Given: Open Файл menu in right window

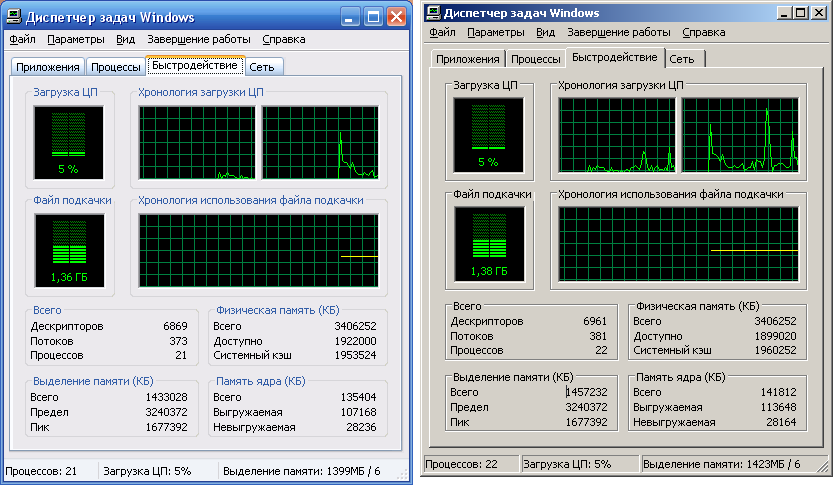Looking at the screenshot, I should pyautogui.click(x=442, y=33).
